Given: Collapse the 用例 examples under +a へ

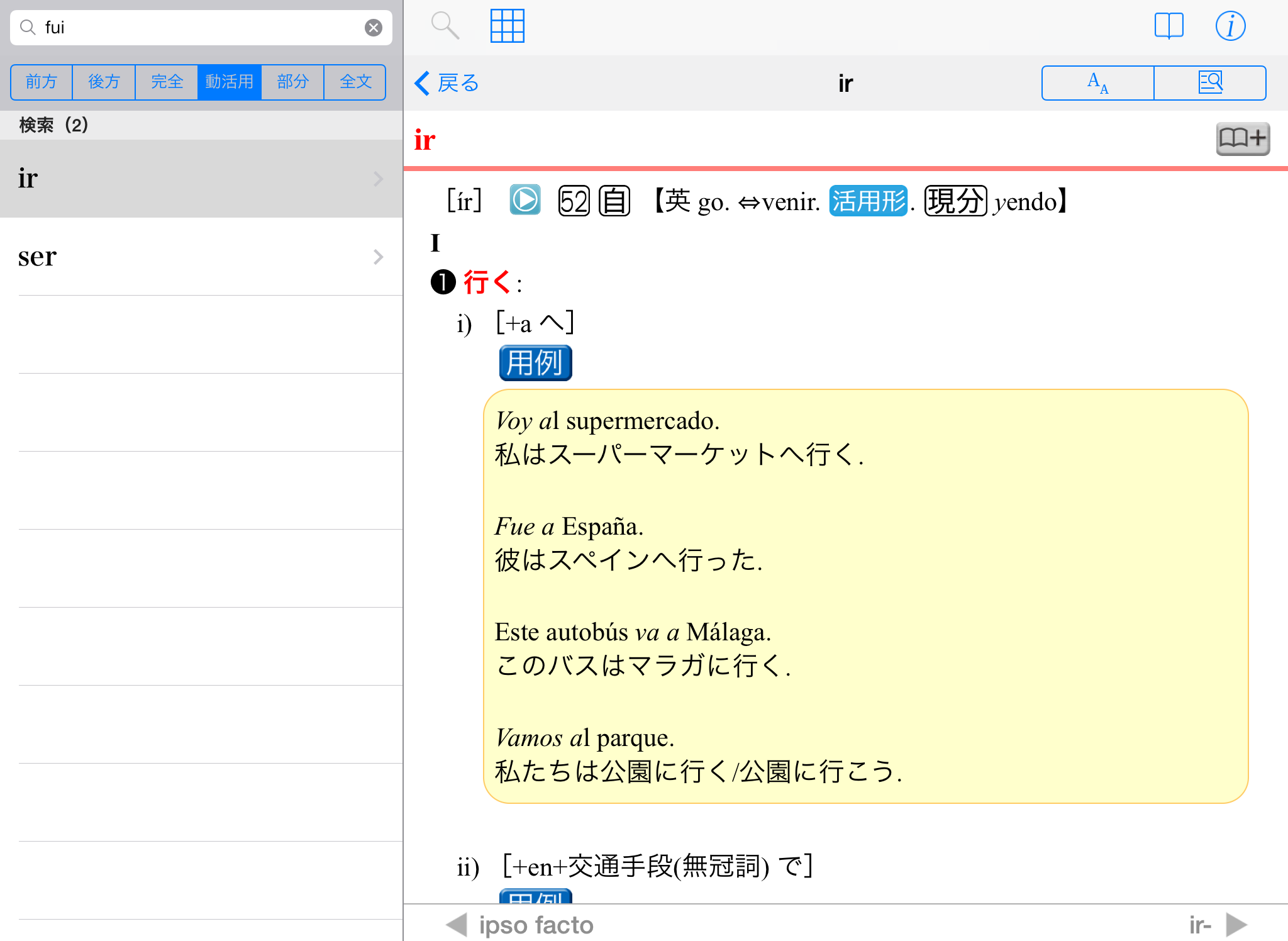Looking at the screenshot, I should click(535, 363).
